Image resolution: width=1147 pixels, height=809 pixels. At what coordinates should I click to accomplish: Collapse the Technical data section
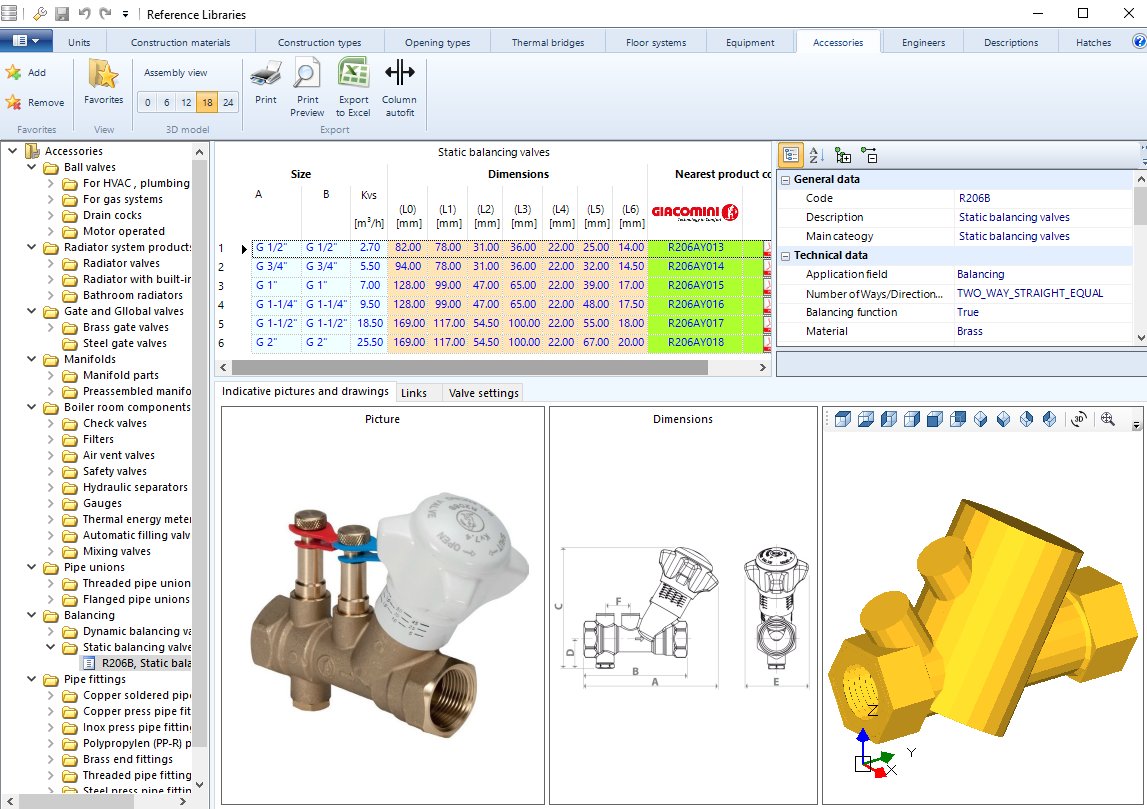click(x=784, y=255)
